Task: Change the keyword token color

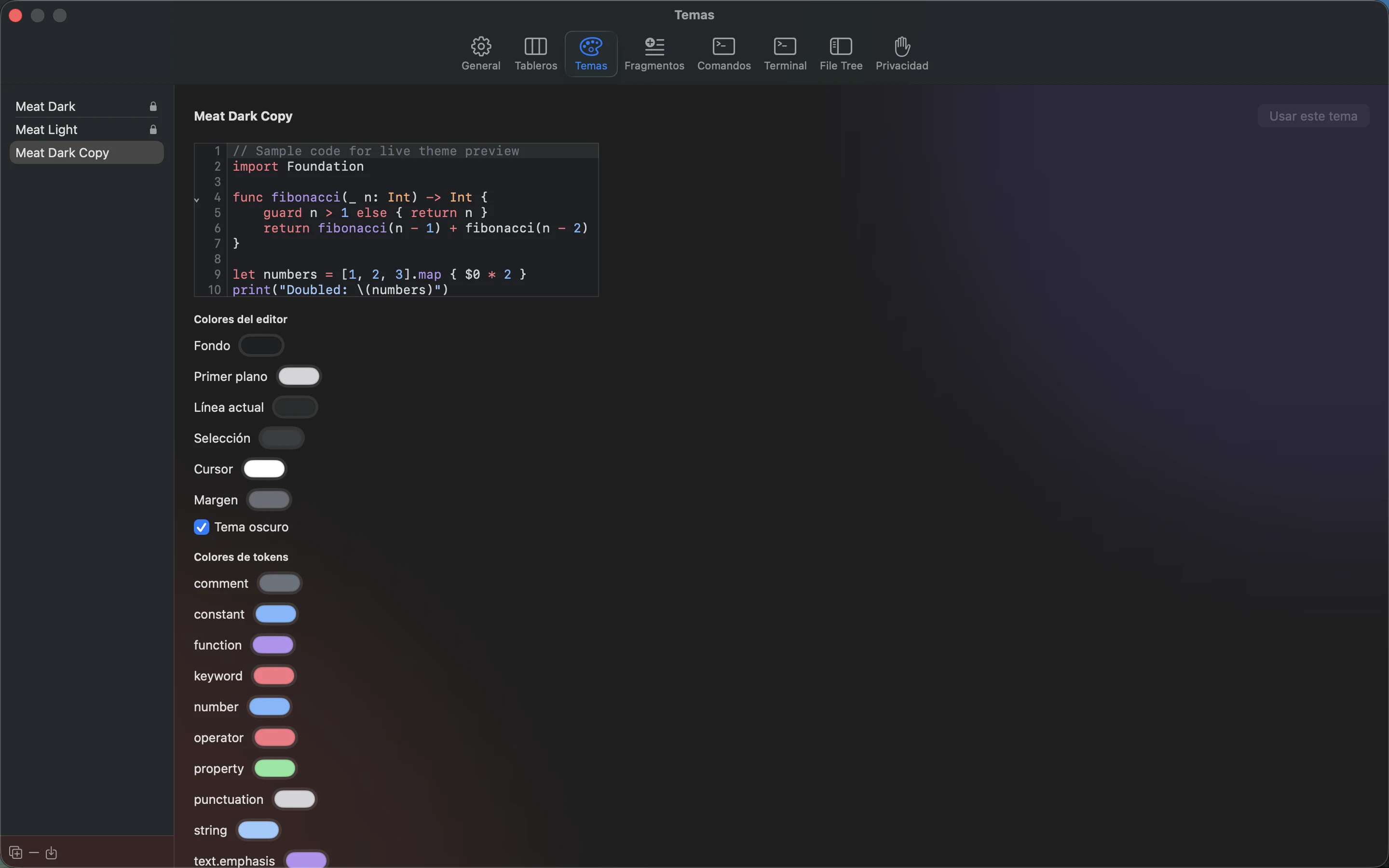Action: [274, 676]
